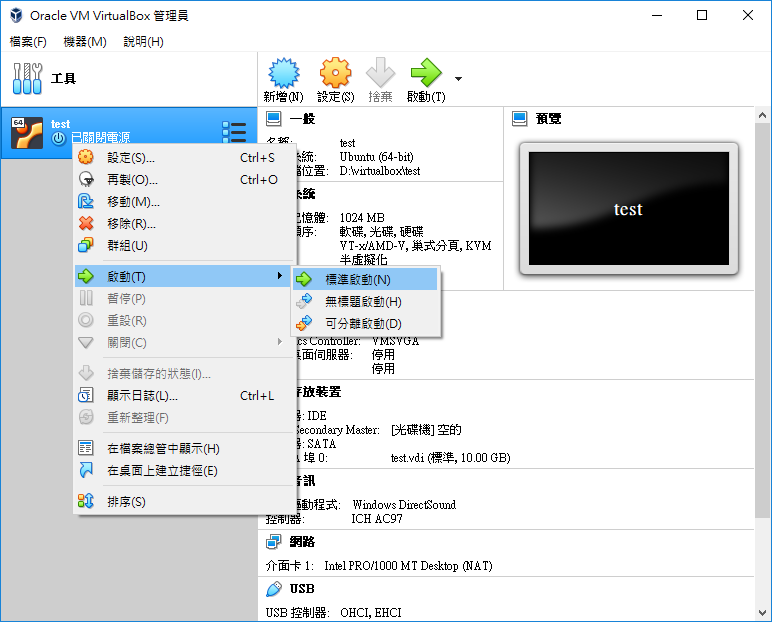Click the Group icon in context menu
Image resolution: width=772 pixels, height=622 pixels.
click(x=86, y=245)
